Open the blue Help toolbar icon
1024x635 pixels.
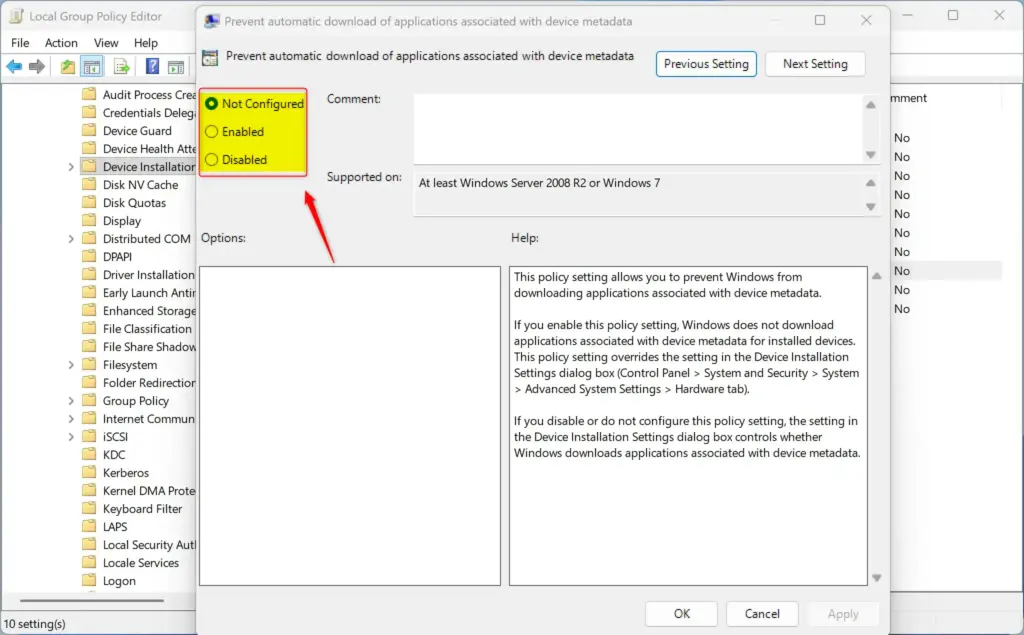coord(152,67)
